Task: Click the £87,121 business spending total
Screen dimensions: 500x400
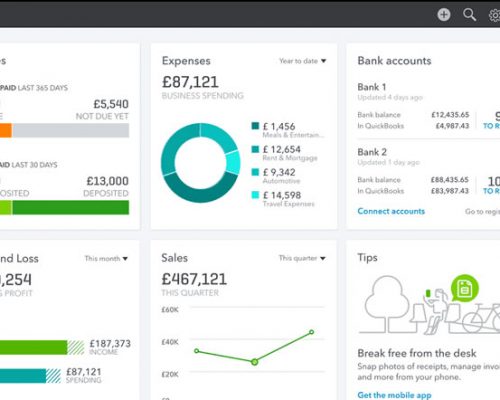Action: coord(190,82)
